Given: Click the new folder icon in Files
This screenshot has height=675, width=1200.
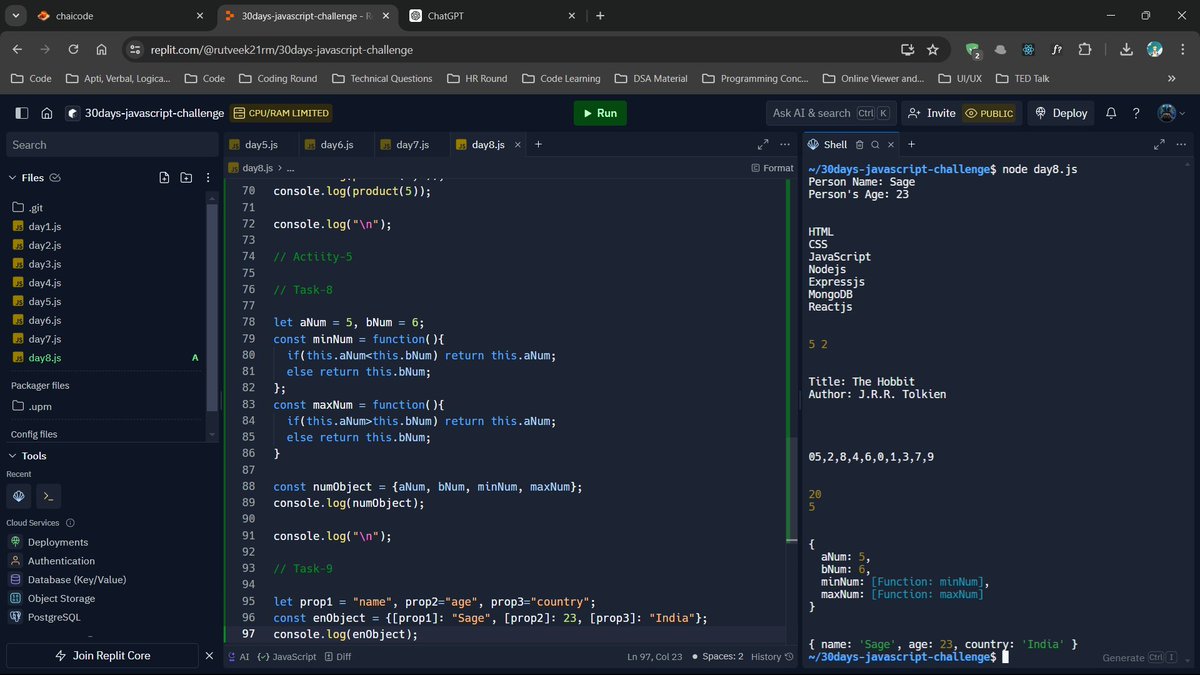Looking at the screenshot, I should pos(186,178).
